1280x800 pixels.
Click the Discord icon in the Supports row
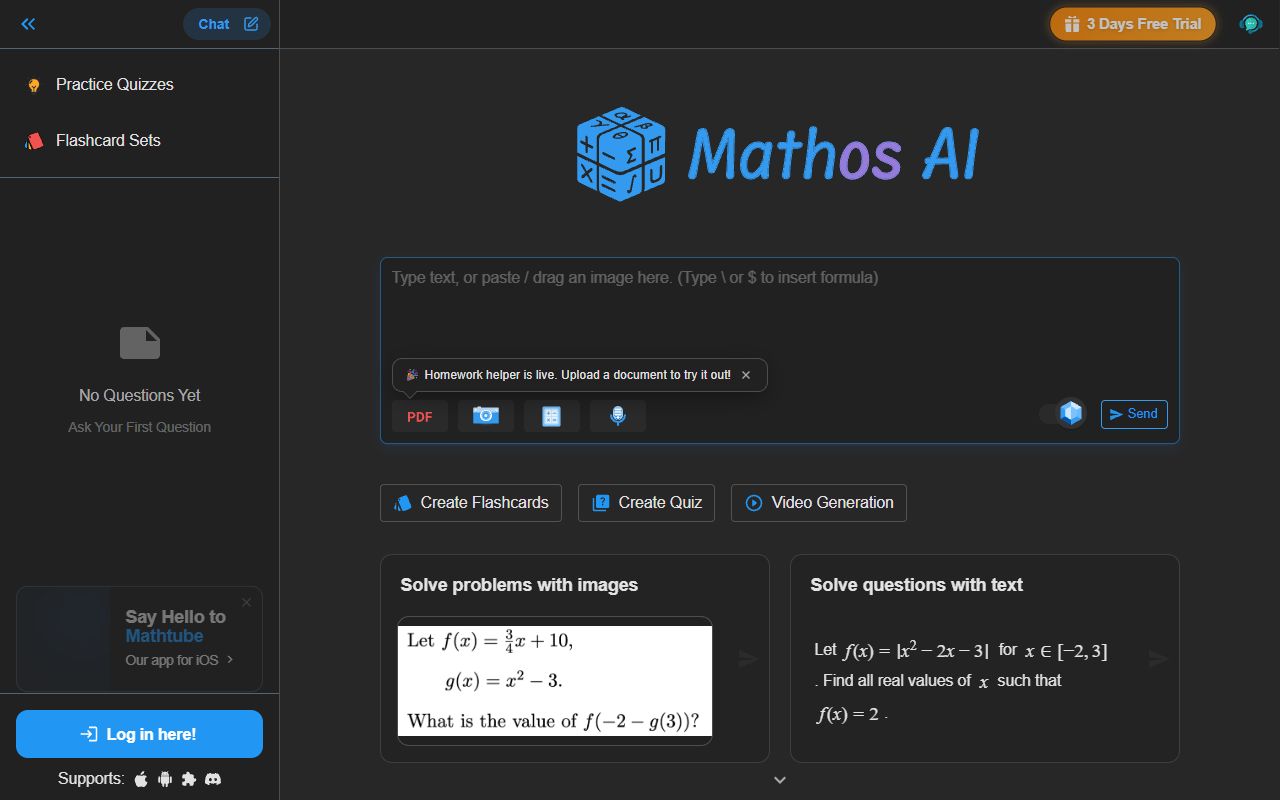(212, 778)
